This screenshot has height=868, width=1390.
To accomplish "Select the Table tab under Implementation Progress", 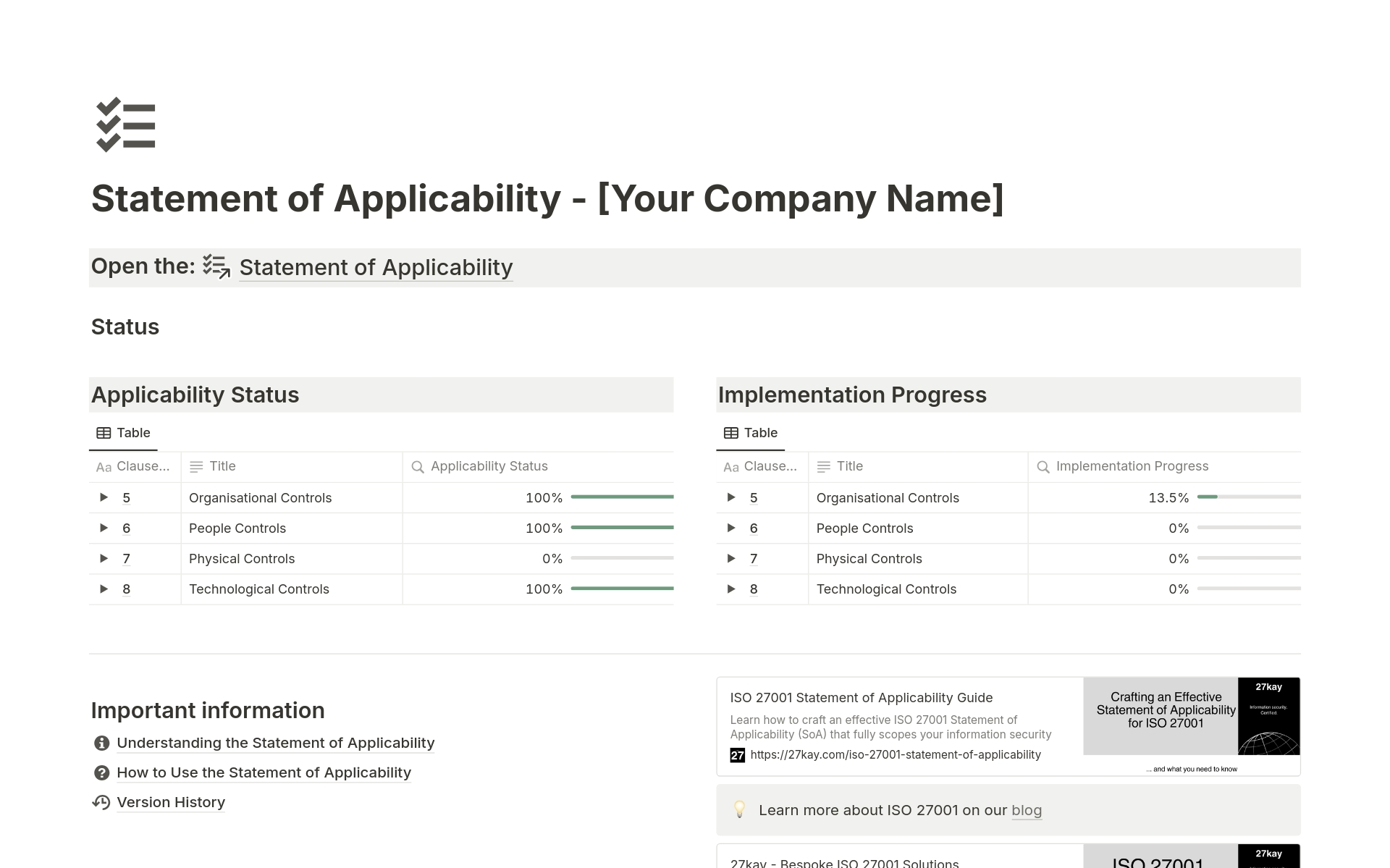I will coord(751,433).
